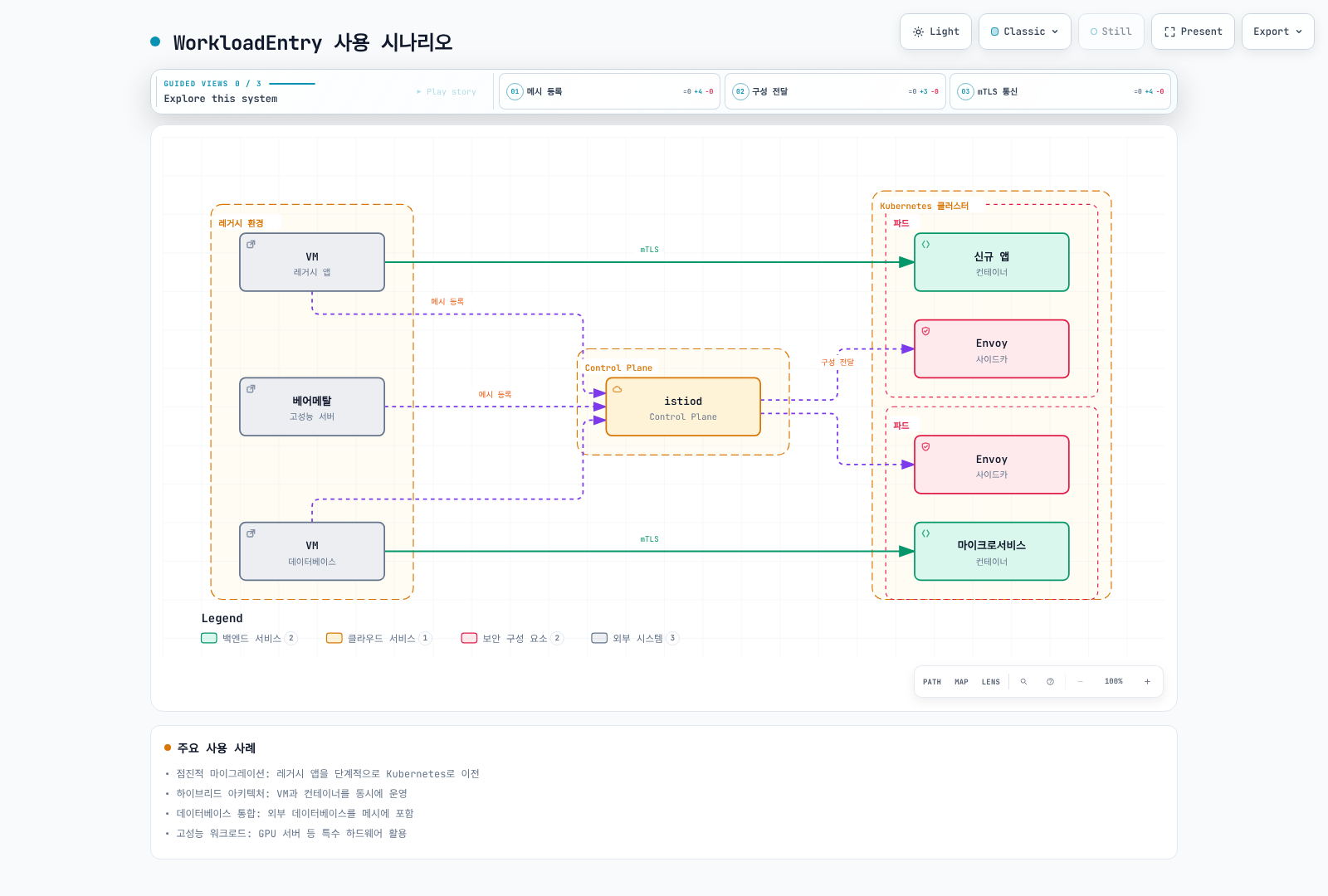
Task: Click shield icon on upper Envoy sidecar
Action: 925,331
